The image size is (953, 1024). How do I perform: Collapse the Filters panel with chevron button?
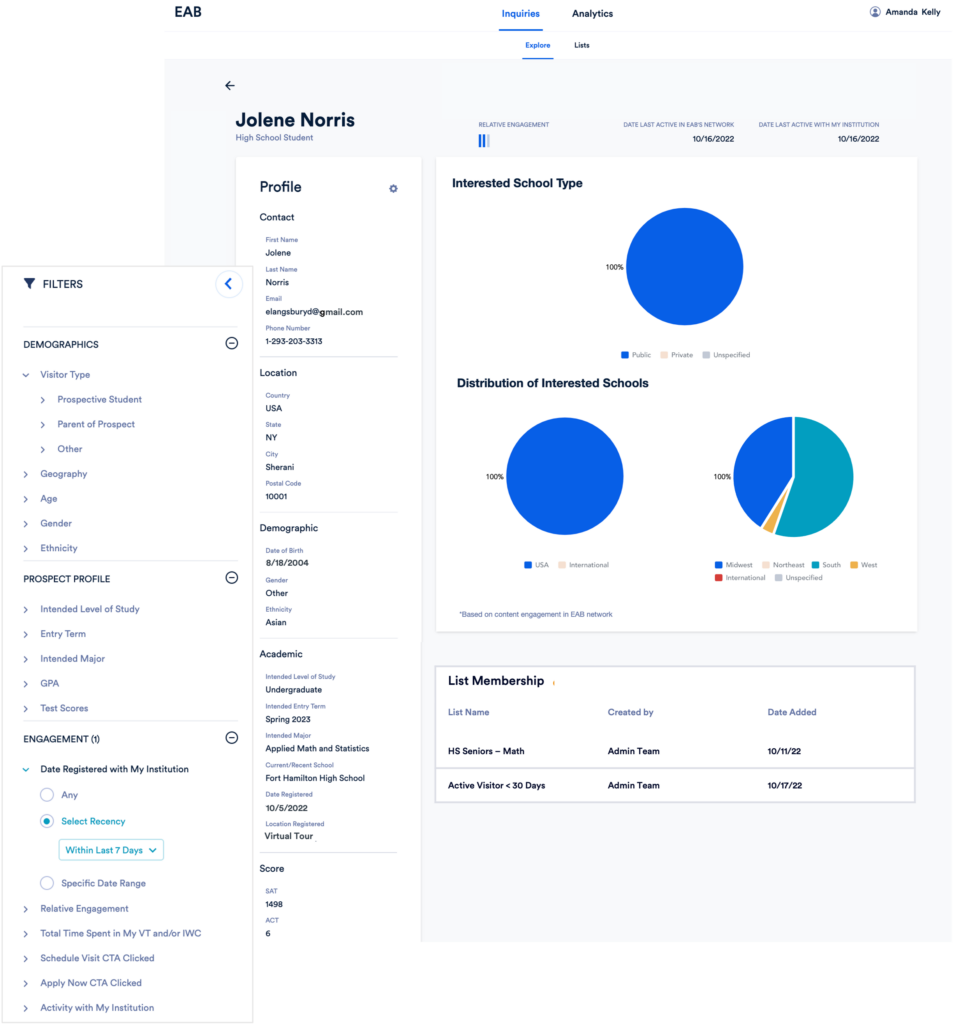pos(228,284)
